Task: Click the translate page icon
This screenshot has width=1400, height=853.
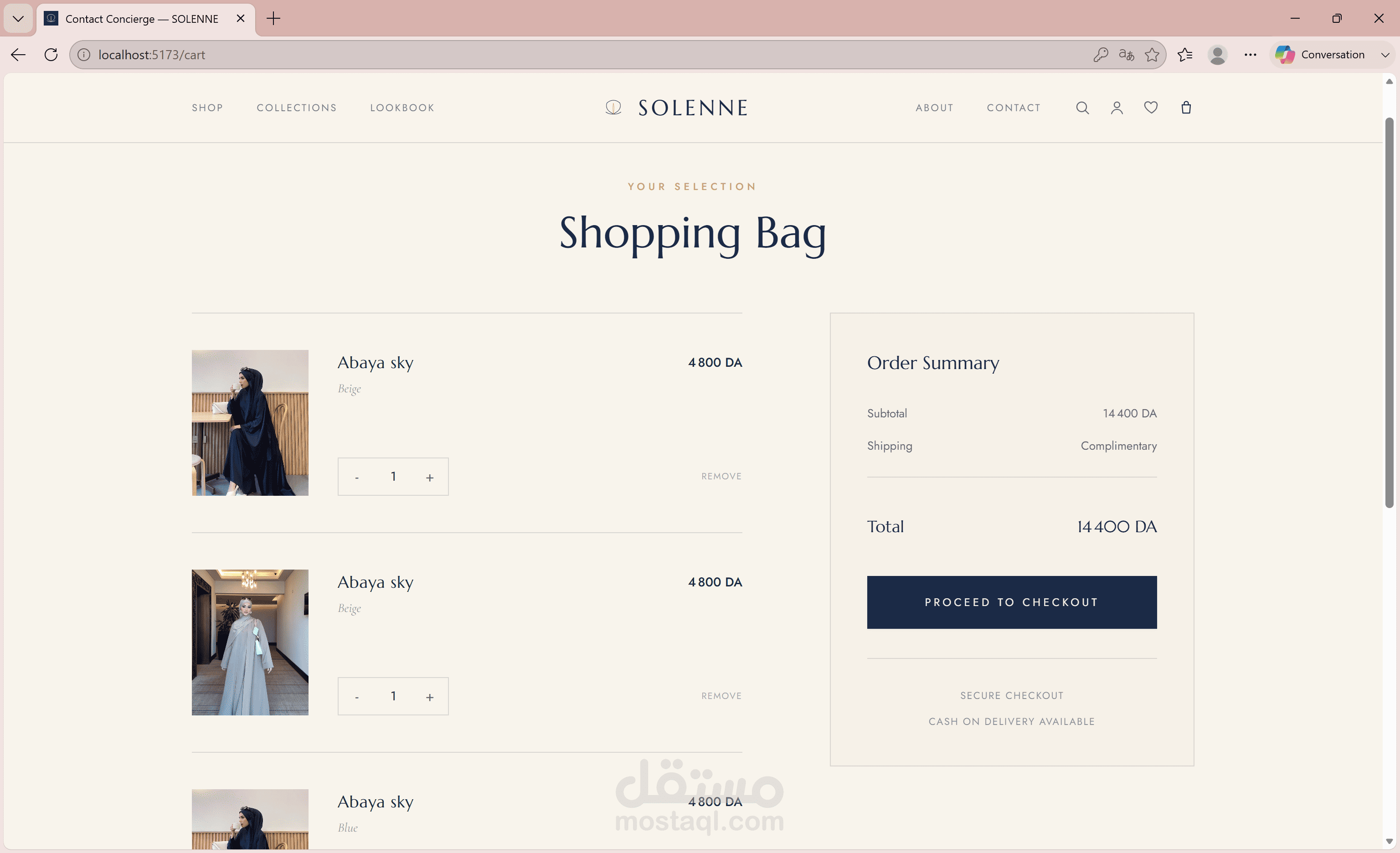Action: tap(1126, 55)
